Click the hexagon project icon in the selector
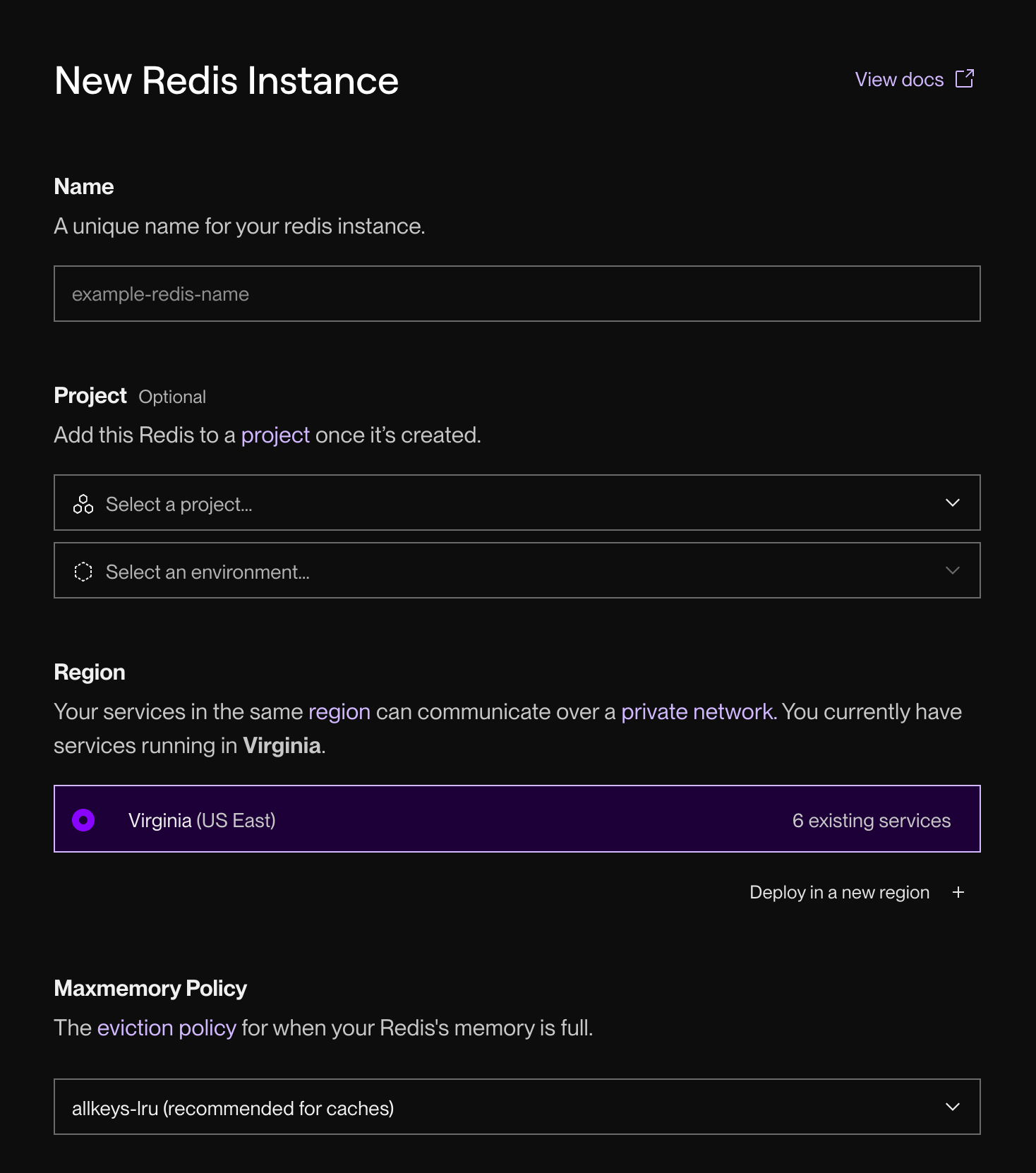This screenshot has width=1036, height=1173. click(83, 504)
